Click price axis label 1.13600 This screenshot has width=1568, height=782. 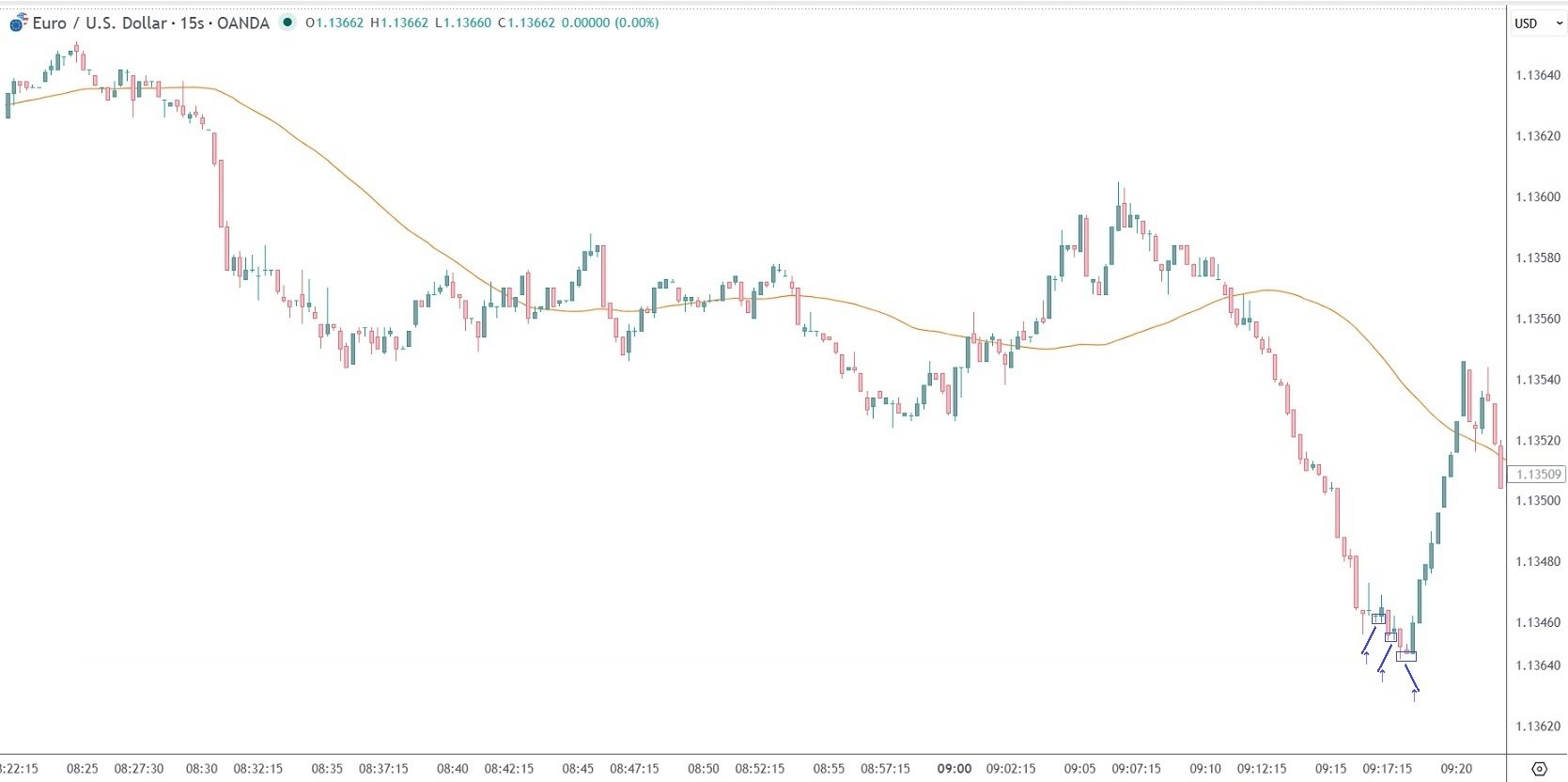point(1538,197)
